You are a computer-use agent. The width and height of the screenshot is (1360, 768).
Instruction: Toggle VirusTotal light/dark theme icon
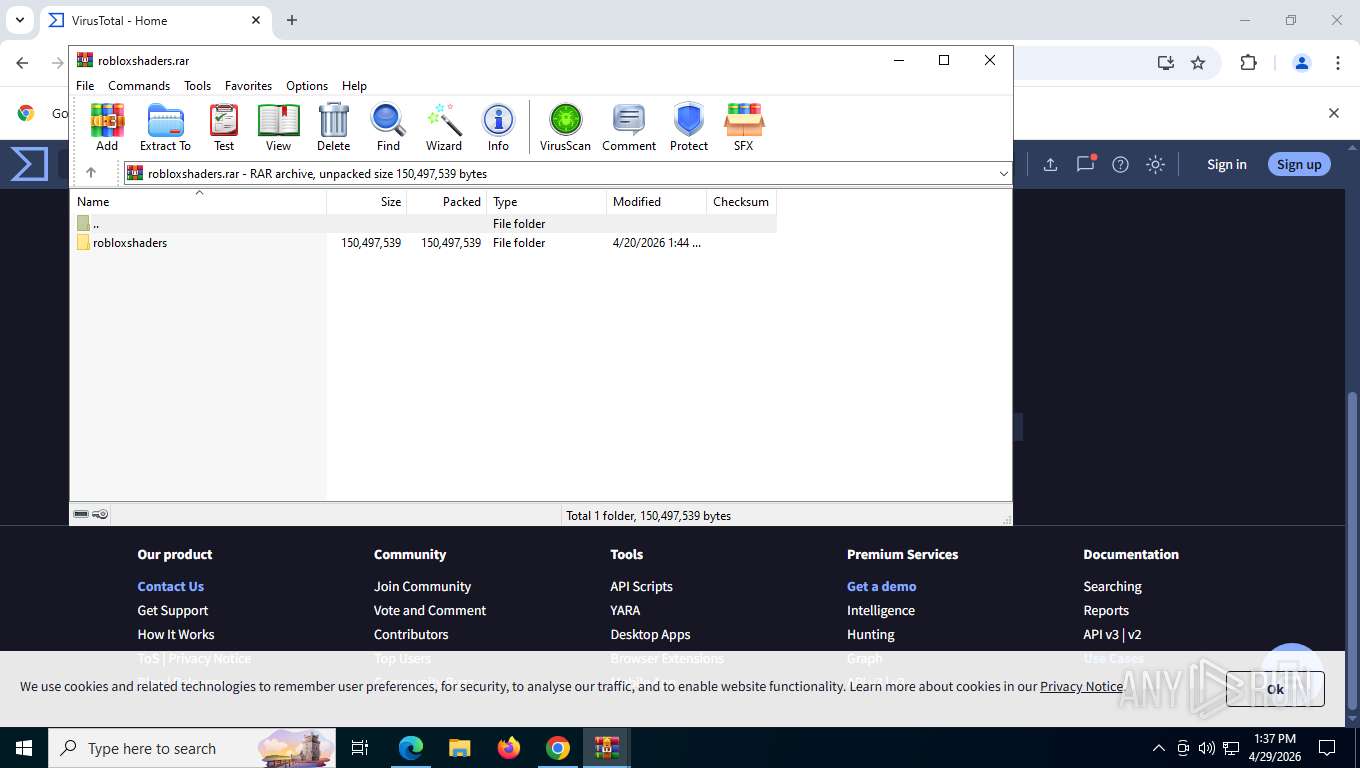click(x=1155, y=164)
